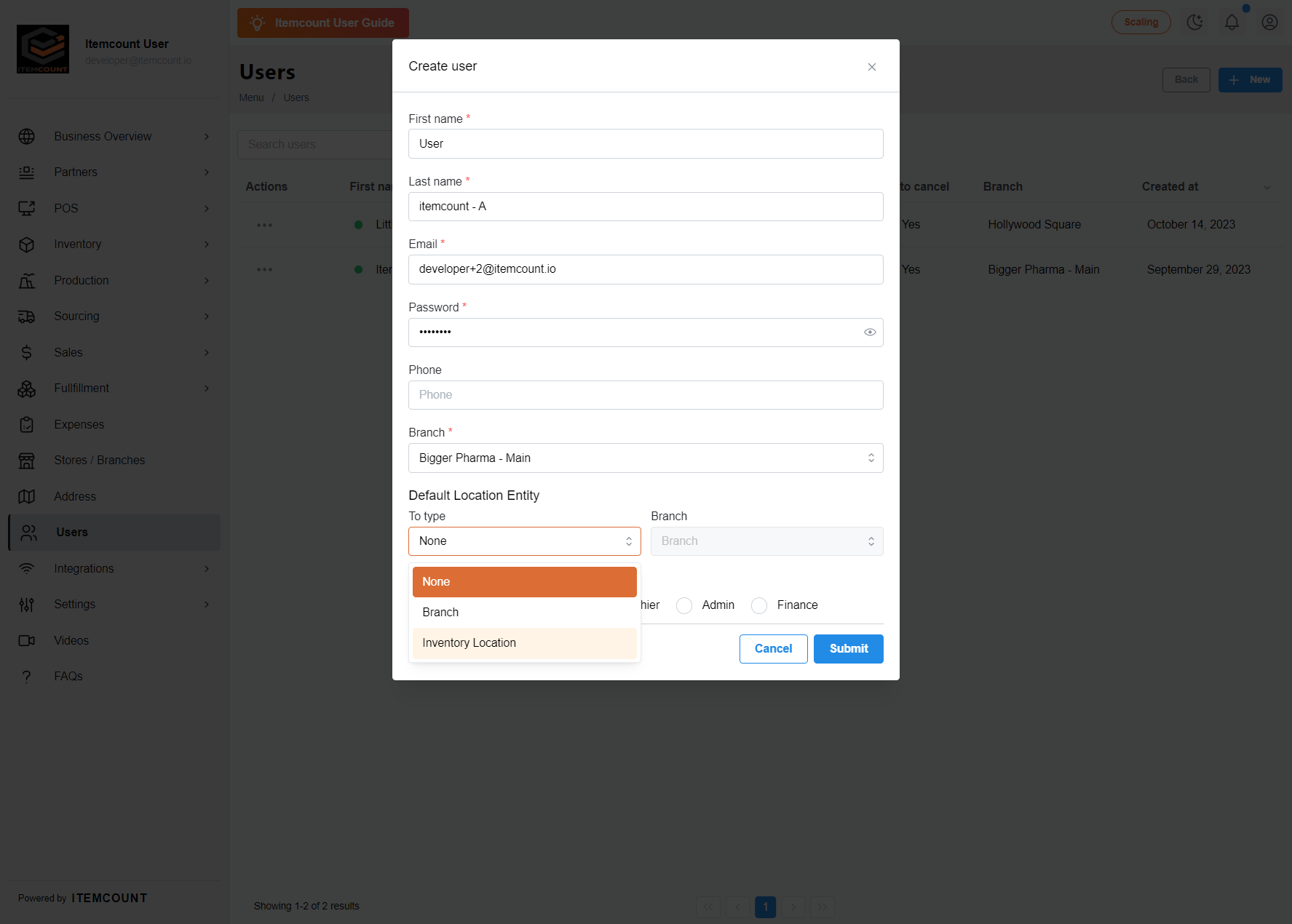This screenshot has width=1292, height=924.
Task: Click the First name input field
Action: [646, 144]
